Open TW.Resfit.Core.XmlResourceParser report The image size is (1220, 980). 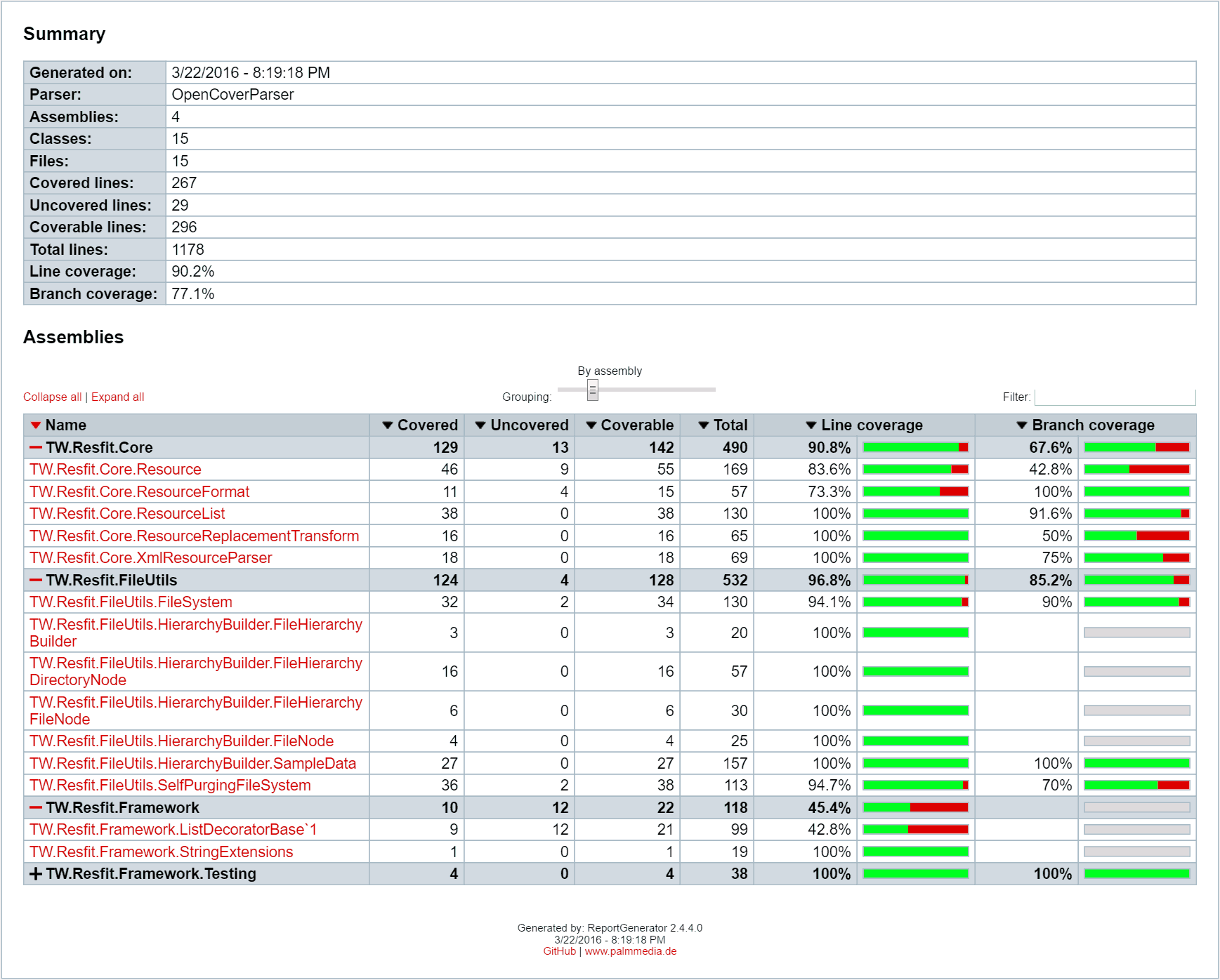pyautogui.click(x=151, y=558)
